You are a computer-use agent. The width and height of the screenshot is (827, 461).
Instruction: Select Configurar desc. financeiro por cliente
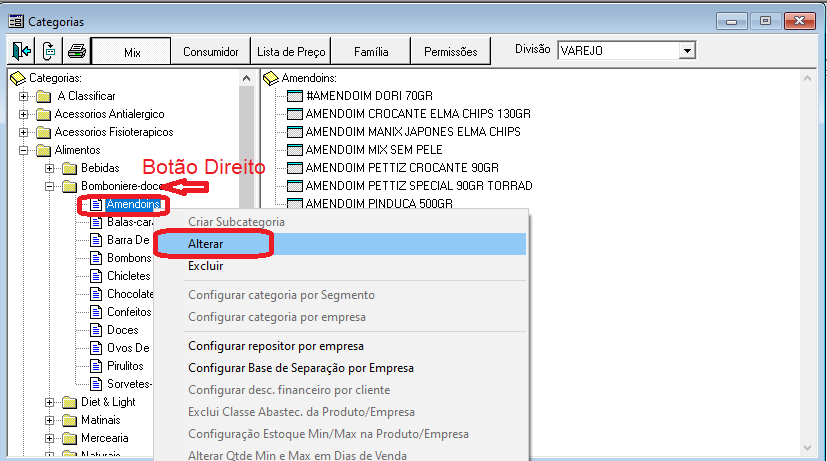[x=341, y=390]
